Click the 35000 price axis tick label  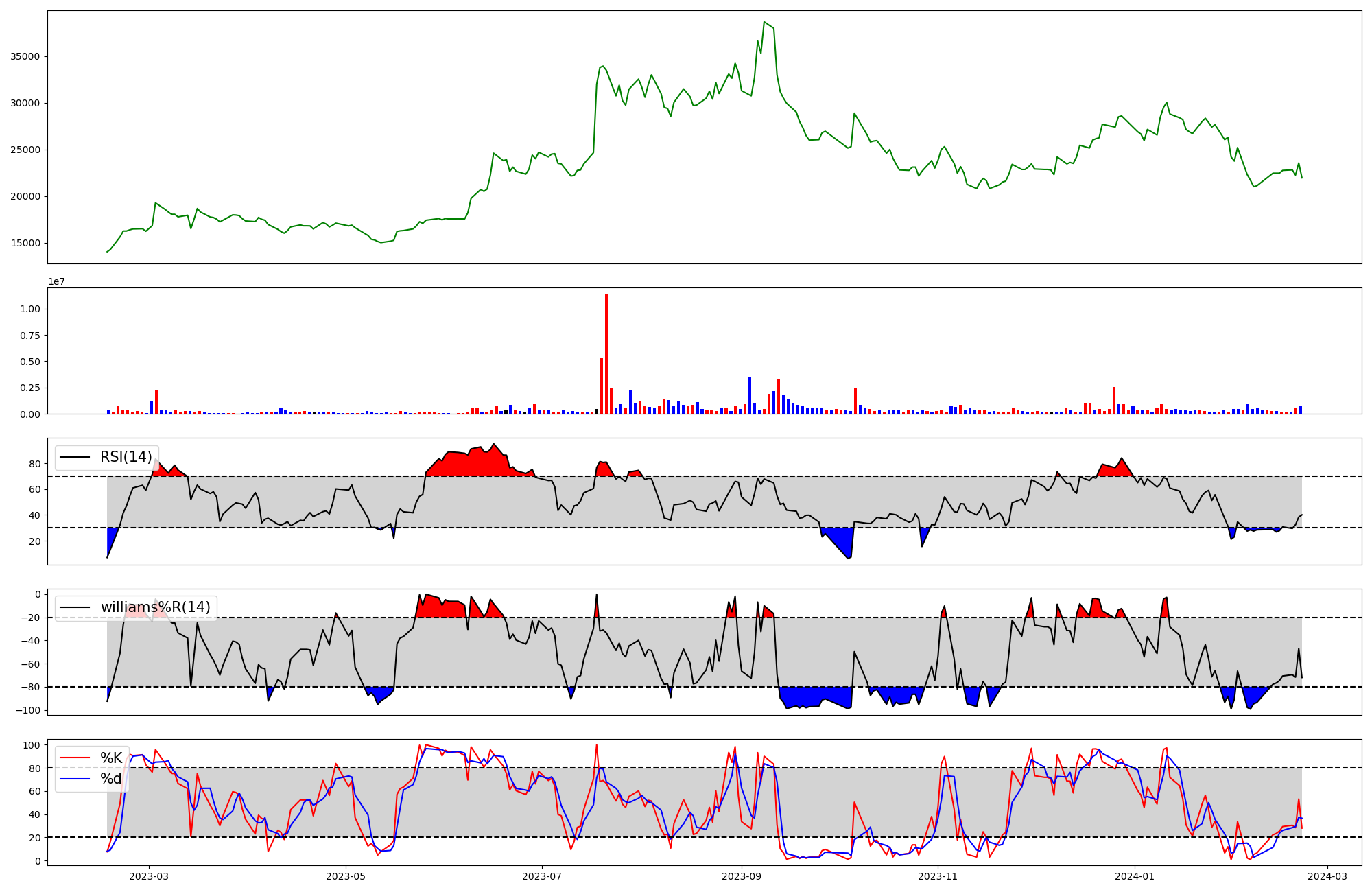click(25, 56)
